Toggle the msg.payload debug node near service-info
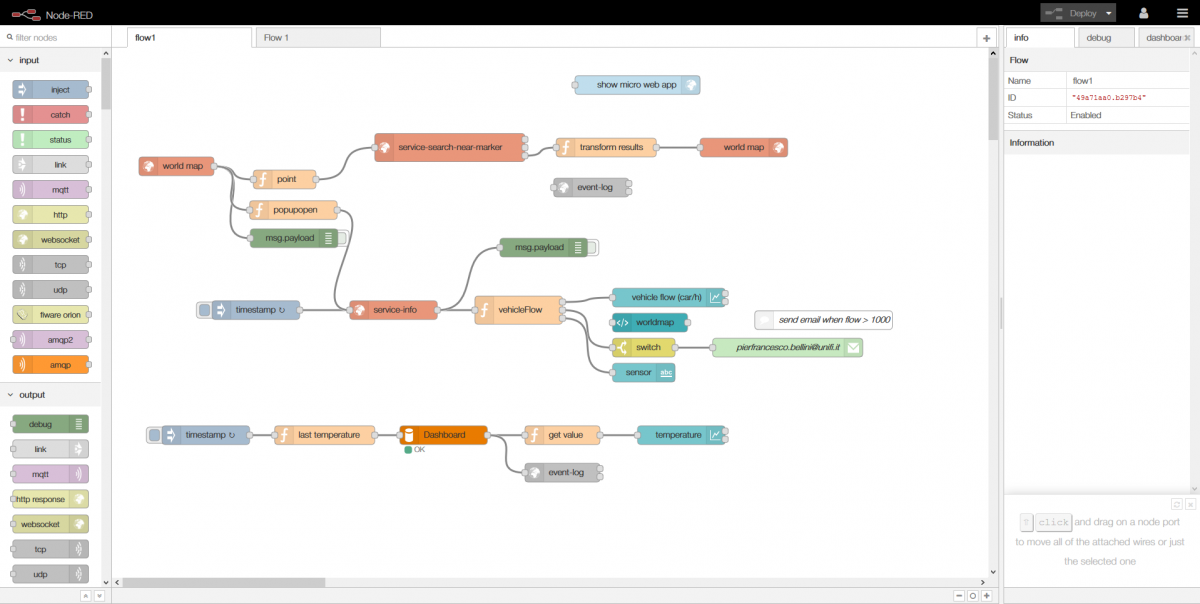This screenshot has height=604, width=1200. (593, 247)
